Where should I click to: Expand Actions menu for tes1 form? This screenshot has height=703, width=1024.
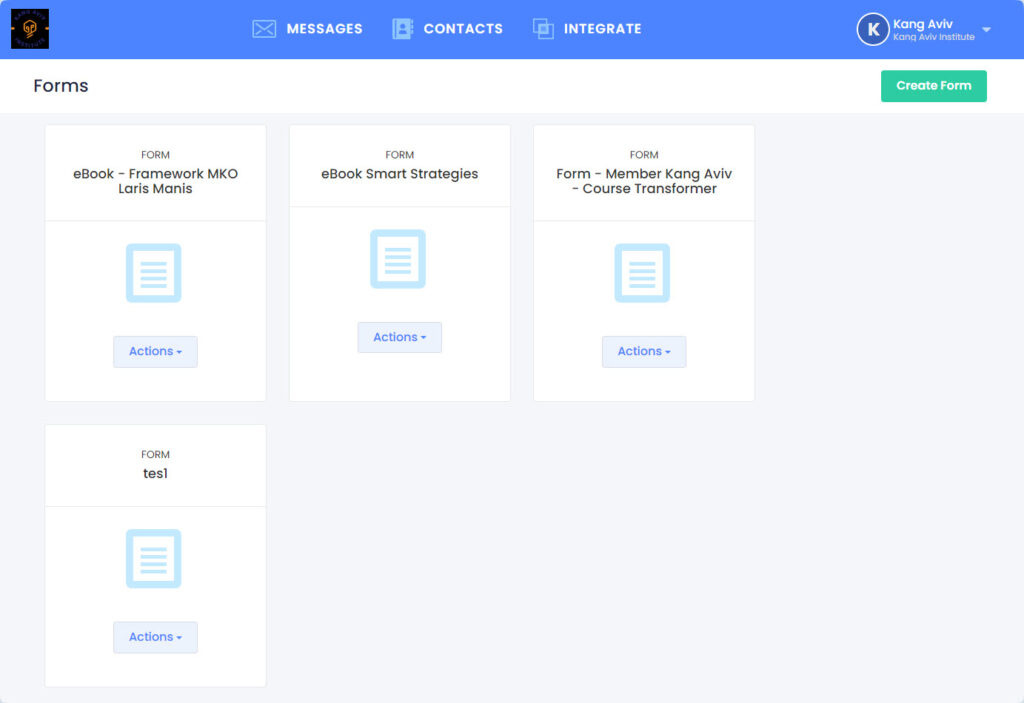(155, 637)
